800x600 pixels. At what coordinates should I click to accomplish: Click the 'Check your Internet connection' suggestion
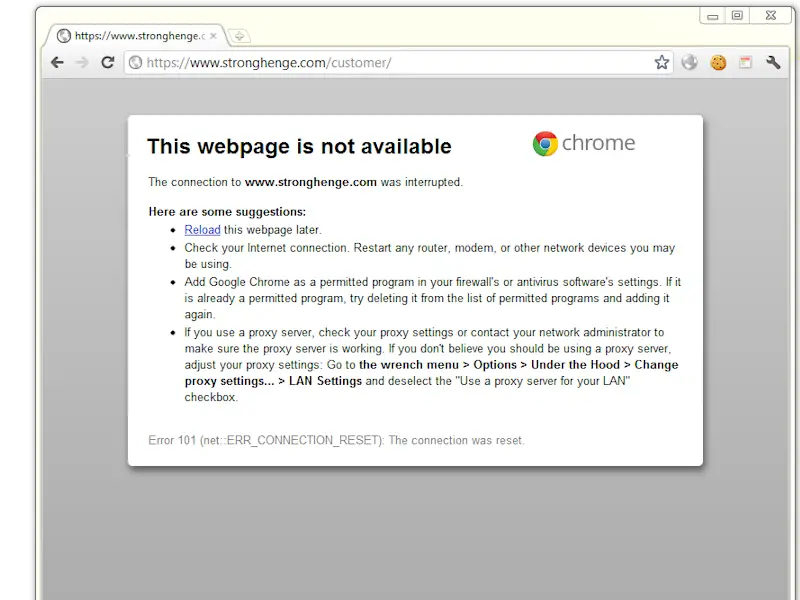click(x=430, y=256)
